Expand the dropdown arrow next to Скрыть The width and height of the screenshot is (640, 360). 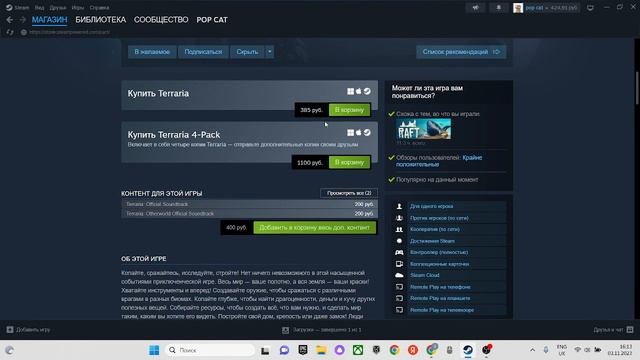tap(269, 52)
